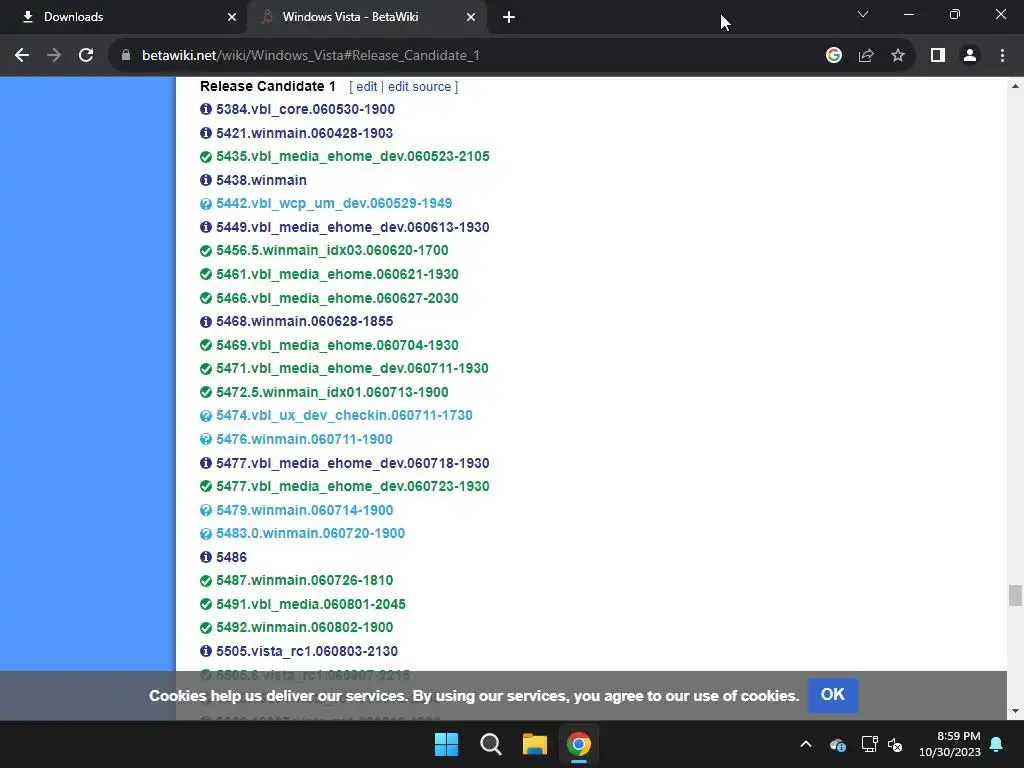The height and width of the screenshot is (768, 1024).
Task: Open the Chrome profile menu
Action: pyautogui.click(x=970, y=56)
